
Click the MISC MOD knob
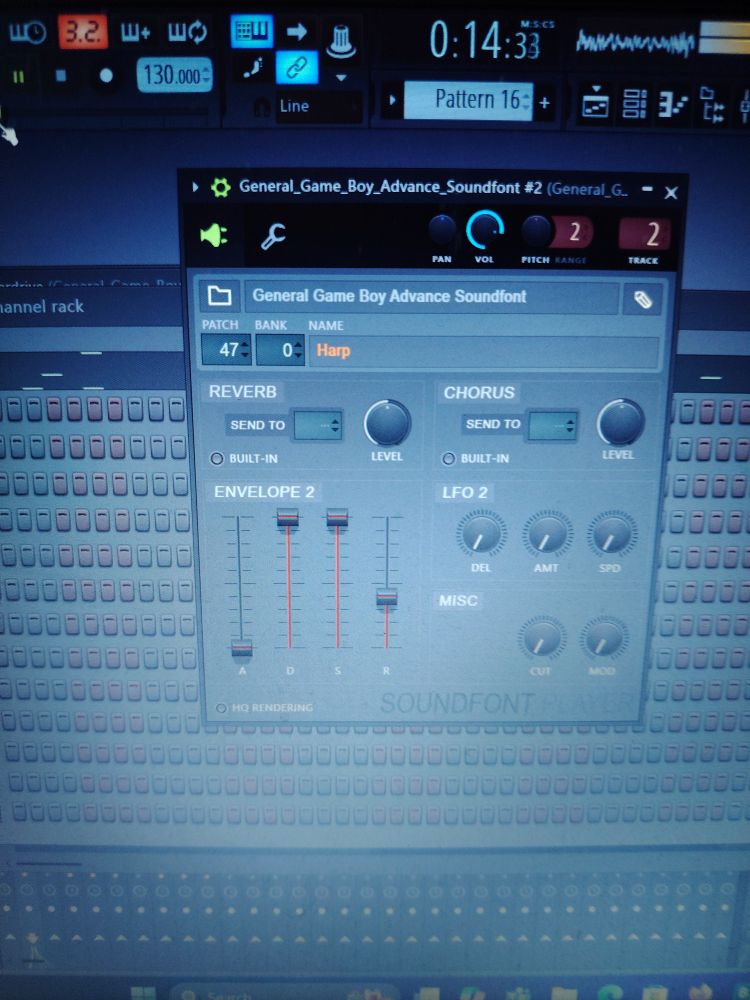pyautogui.click(x=603, y=639)
